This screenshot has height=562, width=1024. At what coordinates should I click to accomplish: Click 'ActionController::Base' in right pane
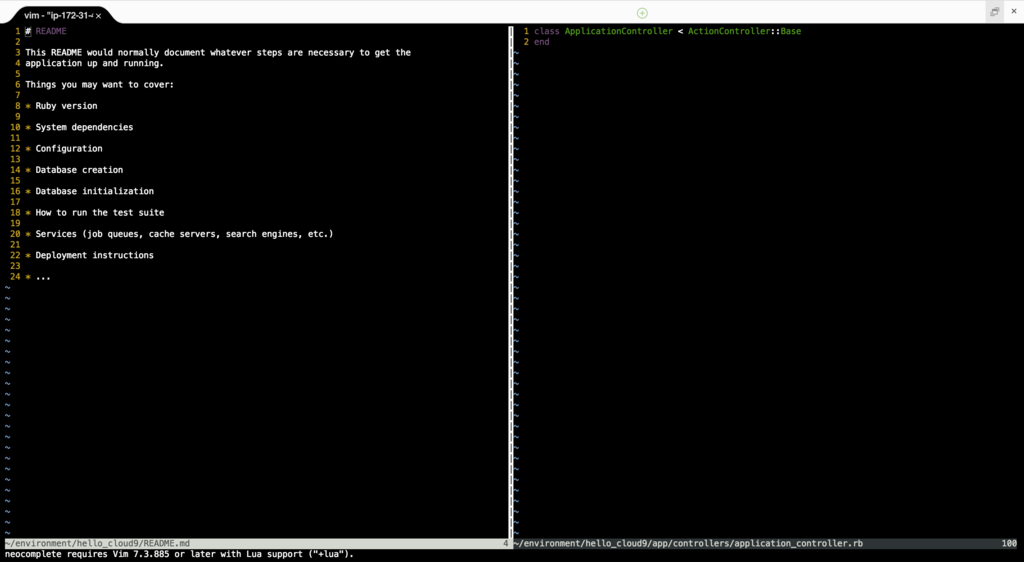(744, 31)
